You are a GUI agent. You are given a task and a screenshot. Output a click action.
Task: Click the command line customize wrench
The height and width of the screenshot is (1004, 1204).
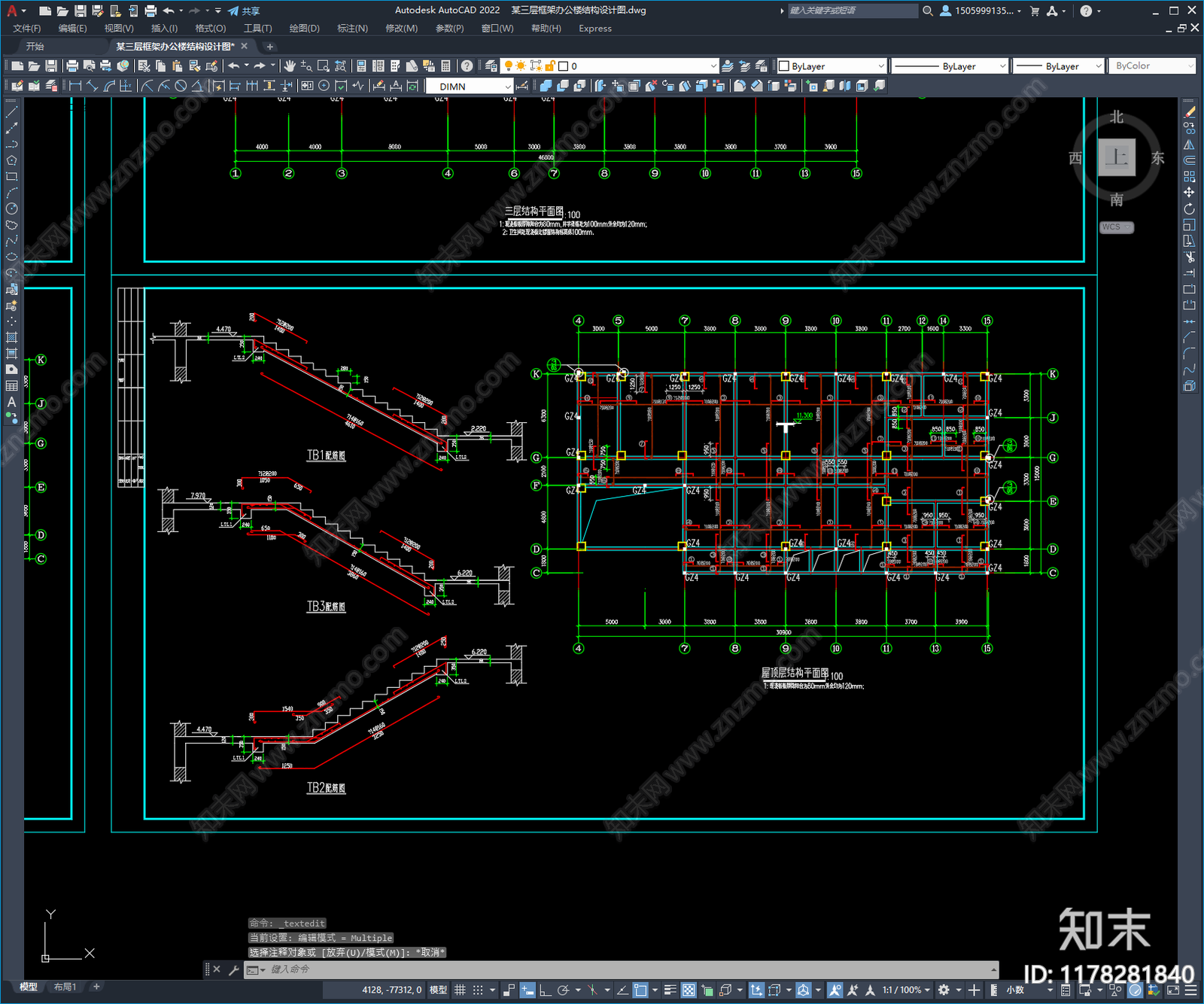click(233, 969)
